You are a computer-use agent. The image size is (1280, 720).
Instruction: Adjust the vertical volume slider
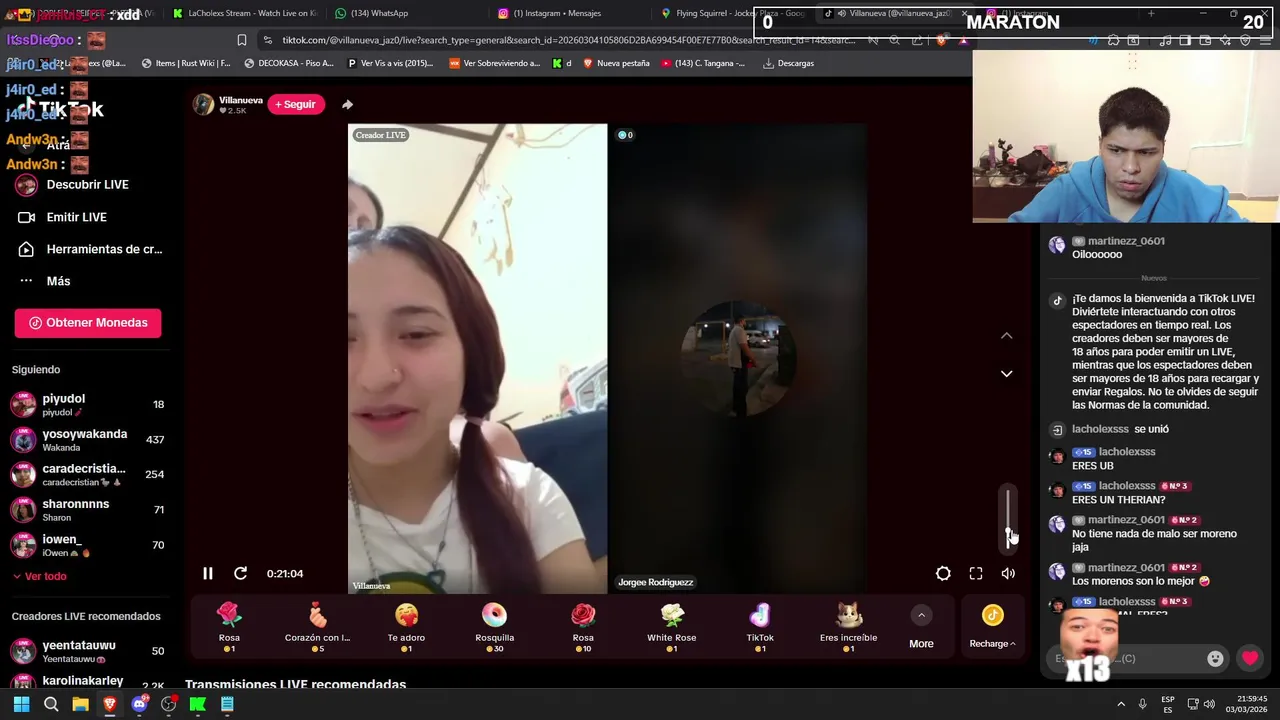[1008, 518]
